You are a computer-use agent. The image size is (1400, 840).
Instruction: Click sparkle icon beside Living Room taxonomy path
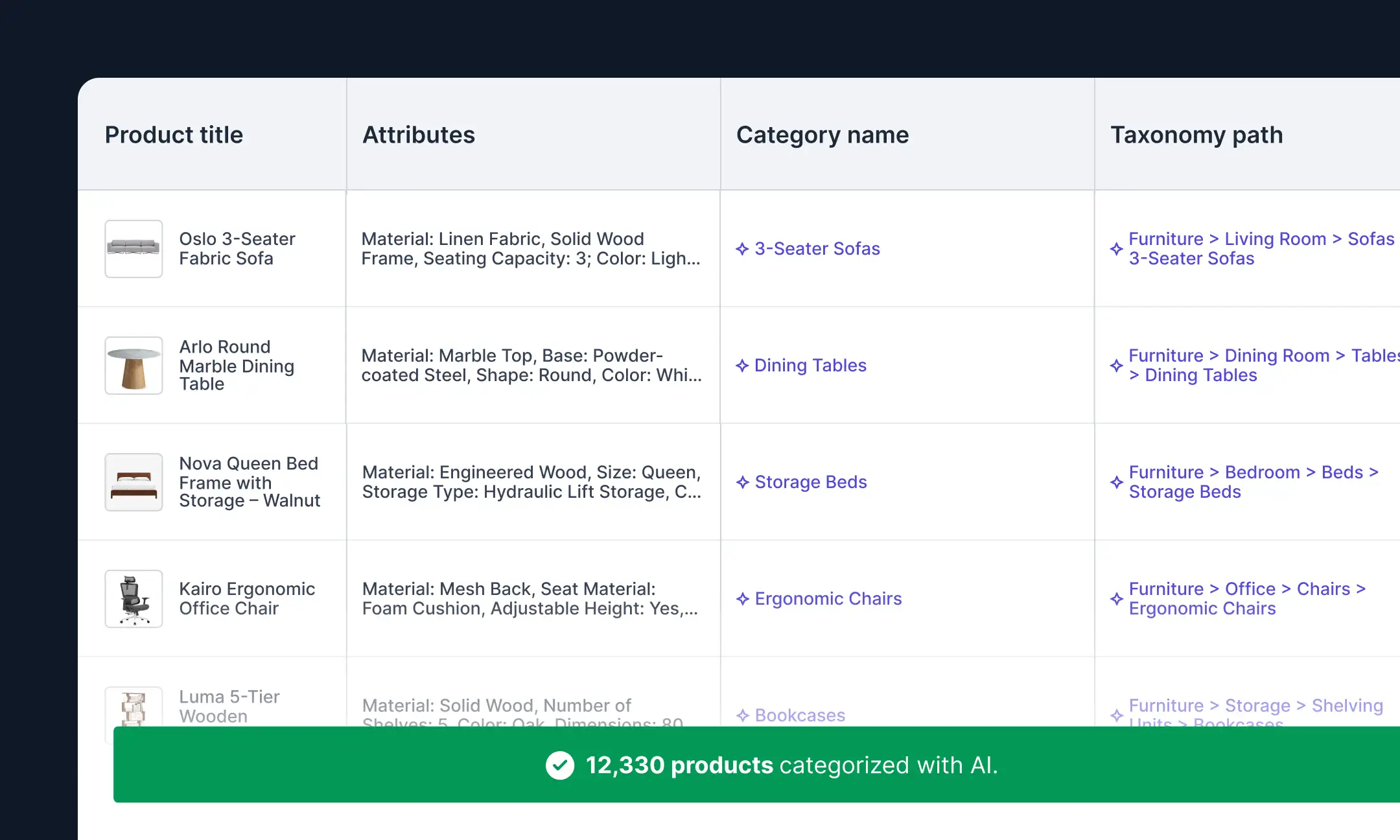tap(1116, 249)
